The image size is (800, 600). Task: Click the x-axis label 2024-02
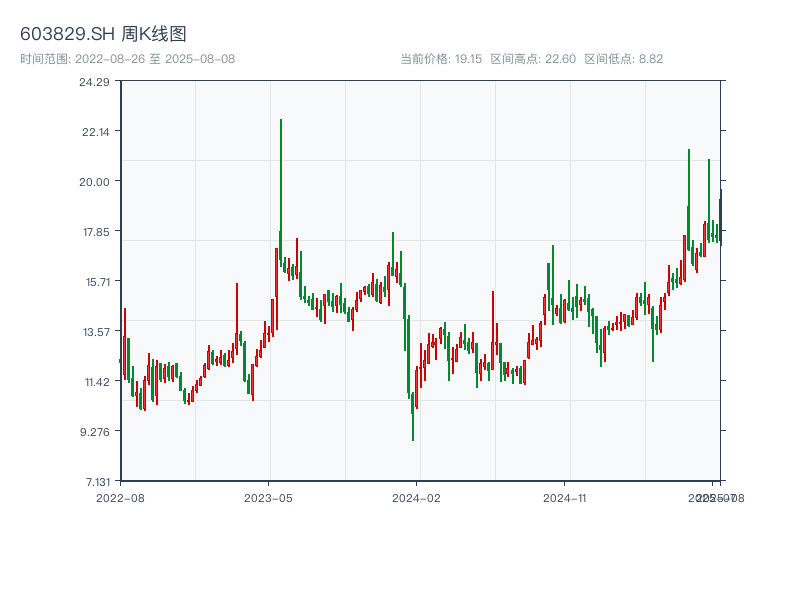click(x=416, y=498)
